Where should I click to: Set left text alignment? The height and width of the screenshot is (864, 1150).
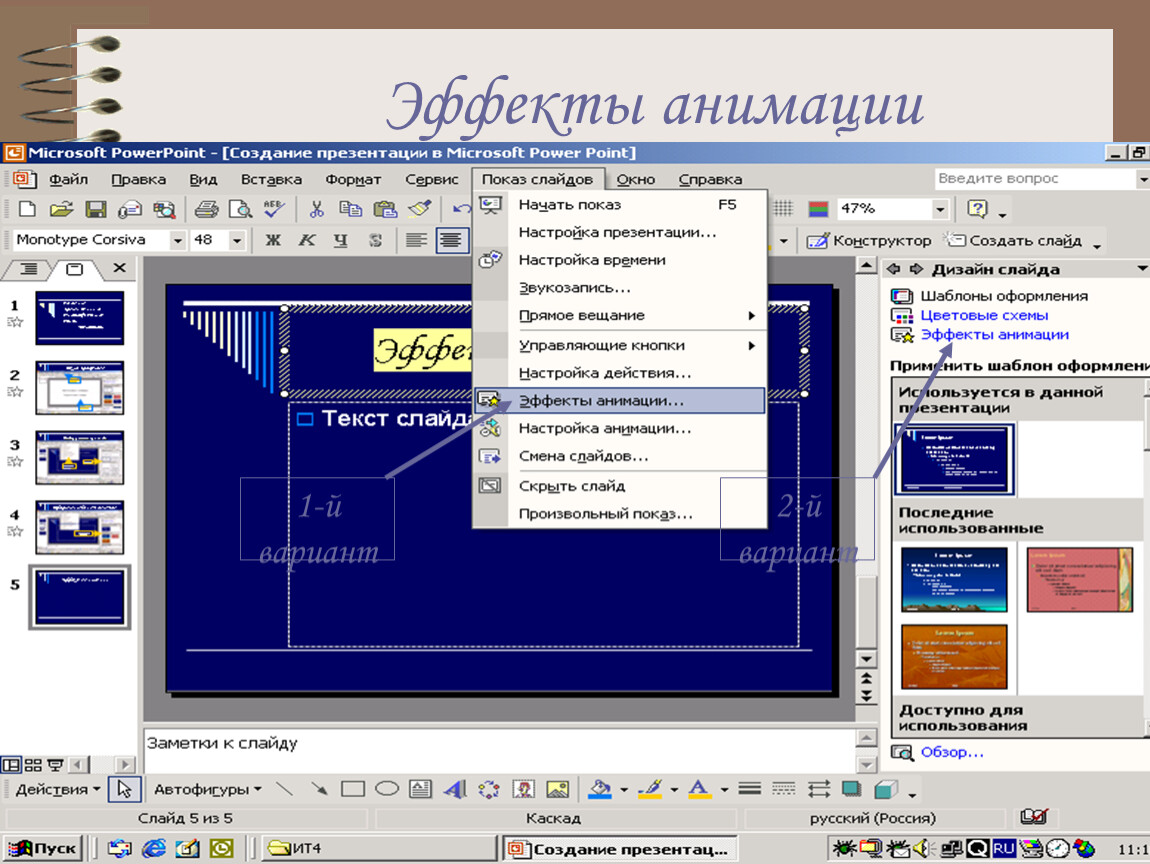click(417, 240)
